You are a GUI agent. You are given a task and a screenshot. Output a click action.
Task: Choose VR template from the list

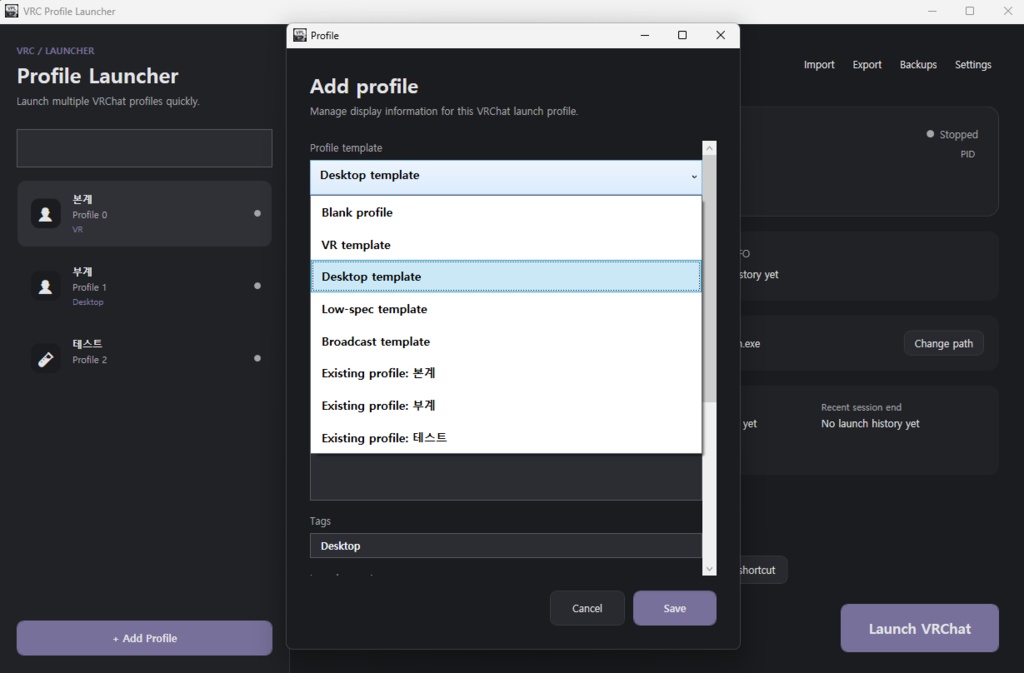coord(505,245)
